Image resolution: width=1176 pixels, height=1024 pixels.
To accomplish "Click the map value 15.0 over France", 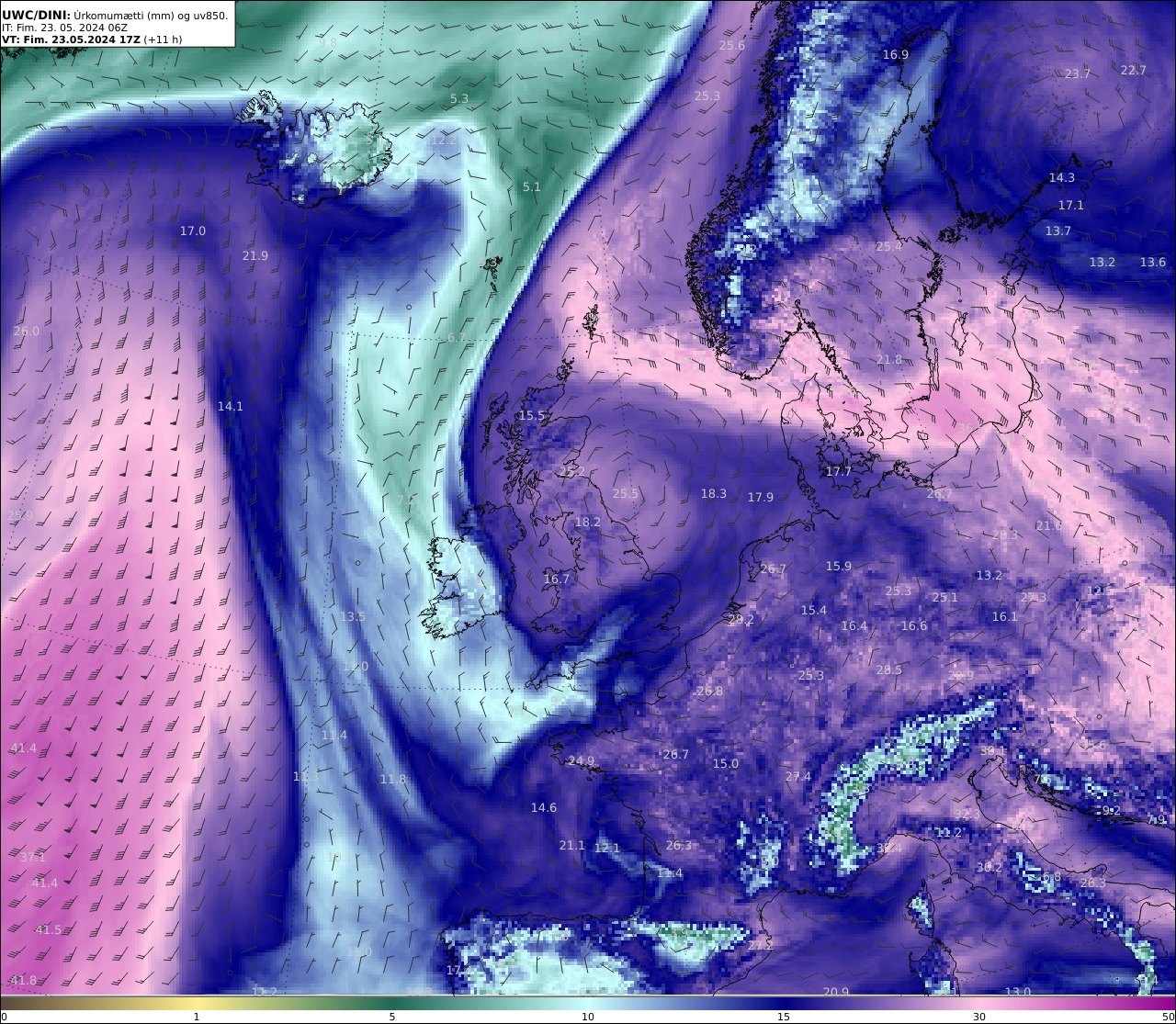I will (726, 764).
